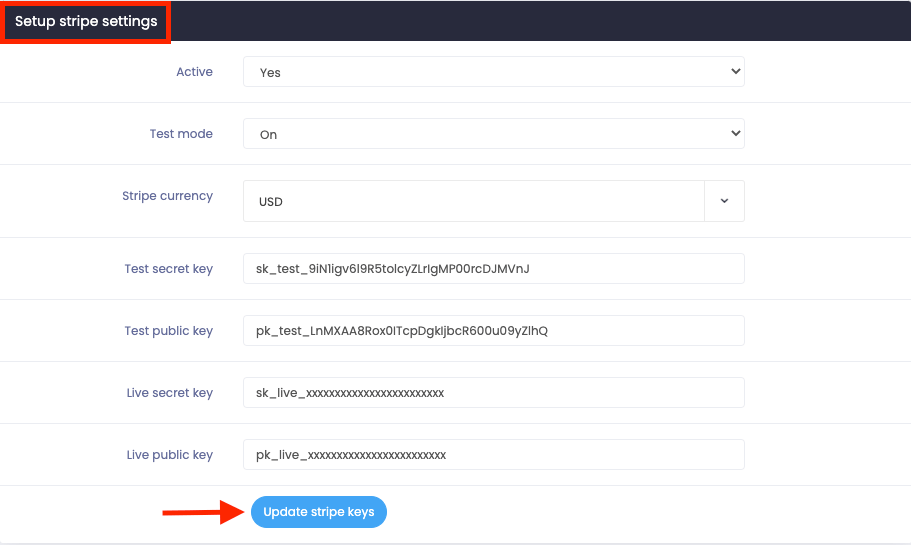Click the Test public key label
The width and height of the screenshot is (911, 545).
coord(168,331)
